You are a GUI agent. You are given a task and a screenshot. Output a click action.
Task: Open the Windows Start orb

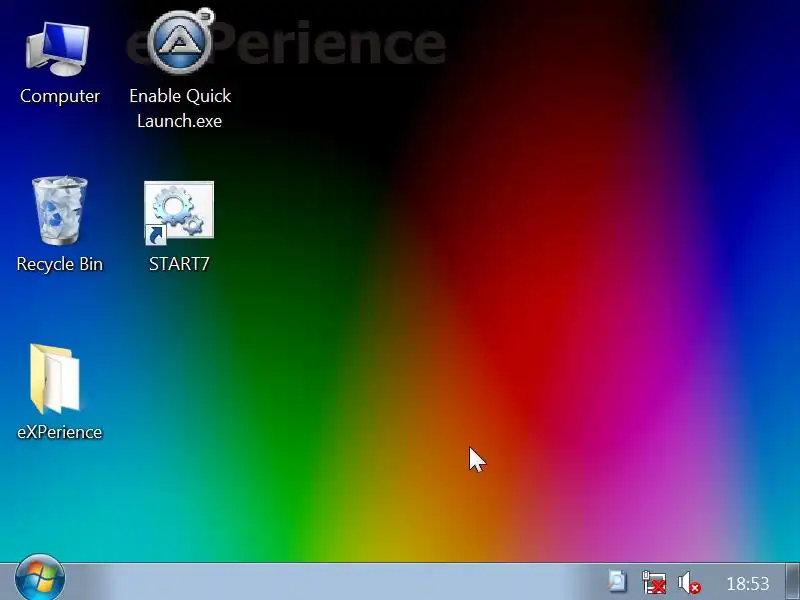point(40,579)
